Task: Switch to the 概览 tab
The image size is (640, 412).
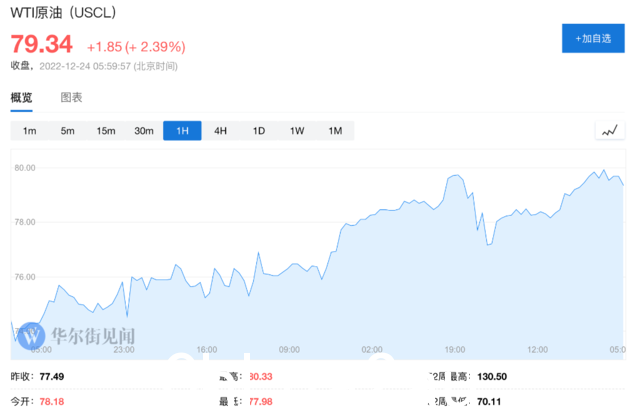Action: pos(21,98)
